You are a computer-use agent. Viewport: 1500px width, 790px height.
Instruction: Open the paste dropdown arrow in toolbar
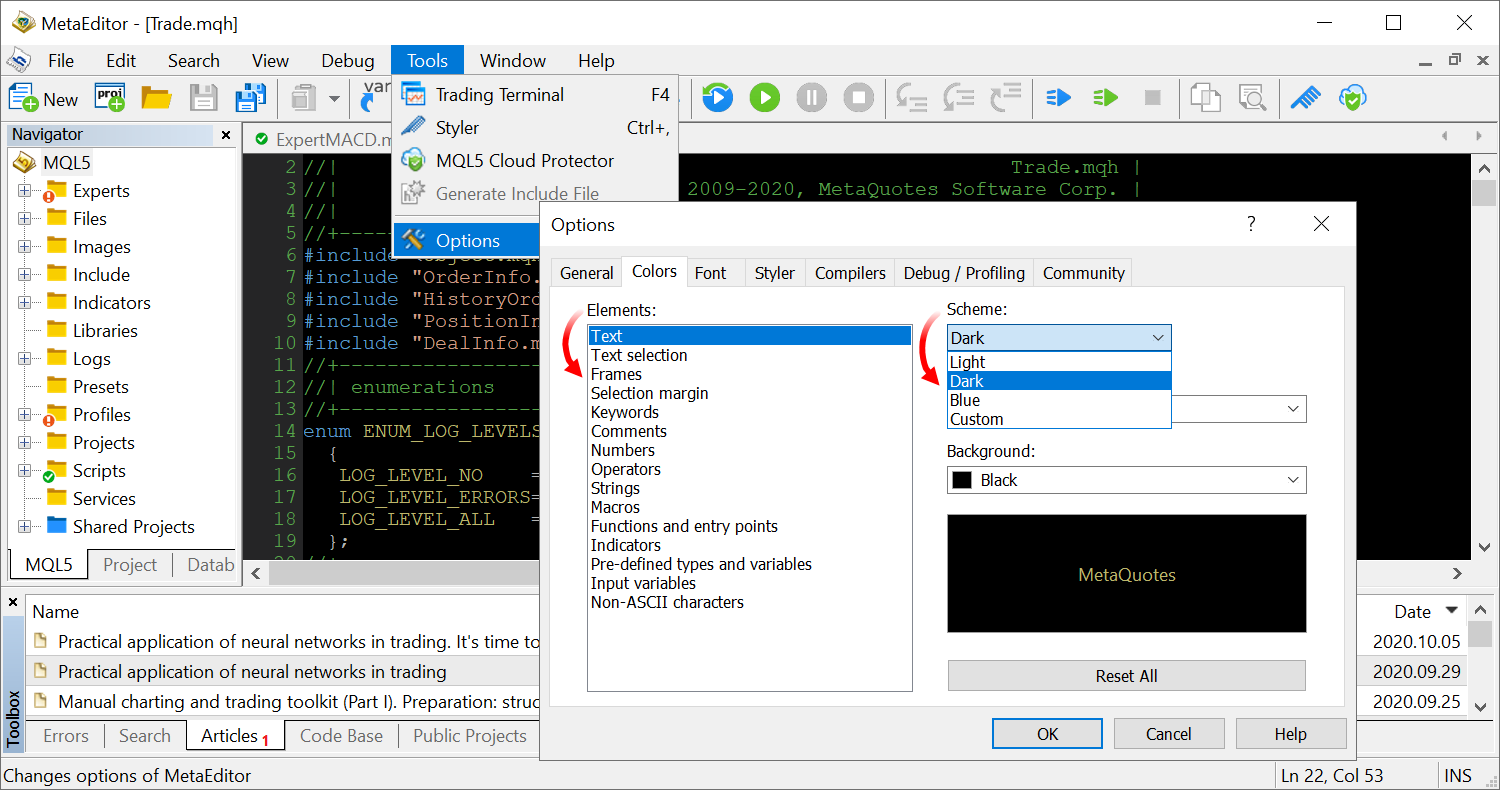pyautogui.click(x=334, y=99)
